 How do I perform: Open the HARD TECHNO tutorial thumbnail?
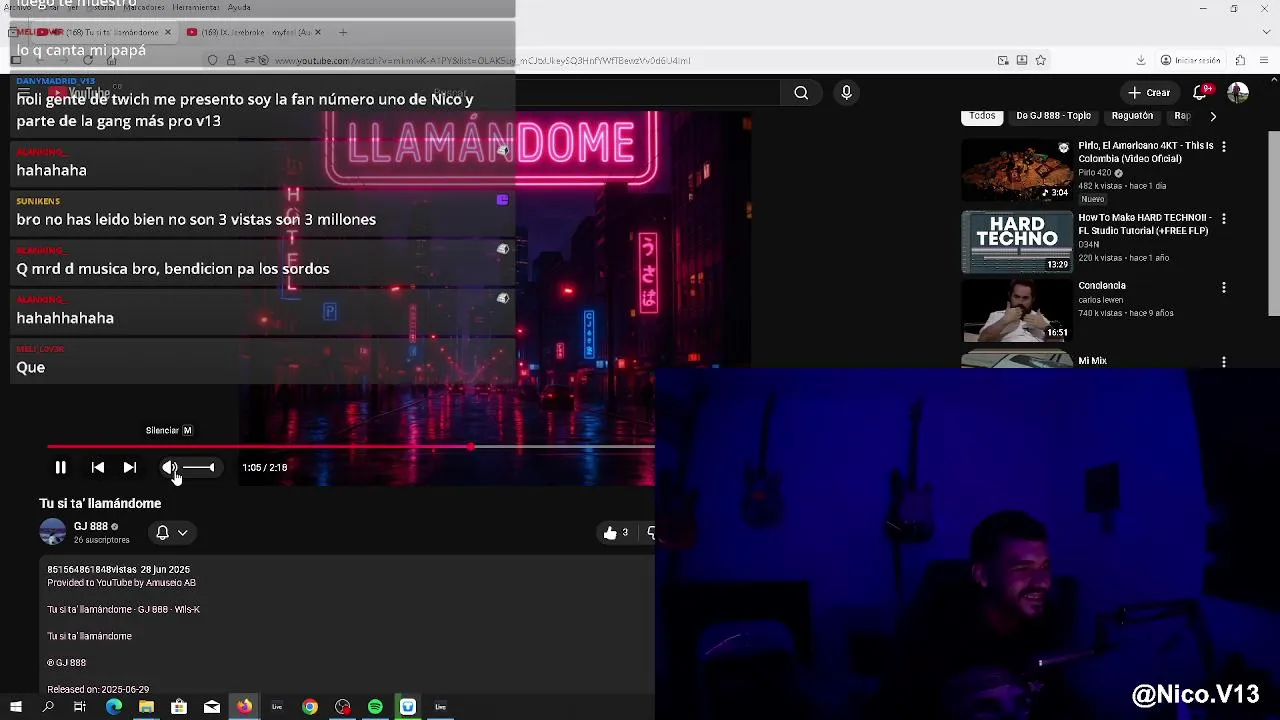coord(1017,242)
